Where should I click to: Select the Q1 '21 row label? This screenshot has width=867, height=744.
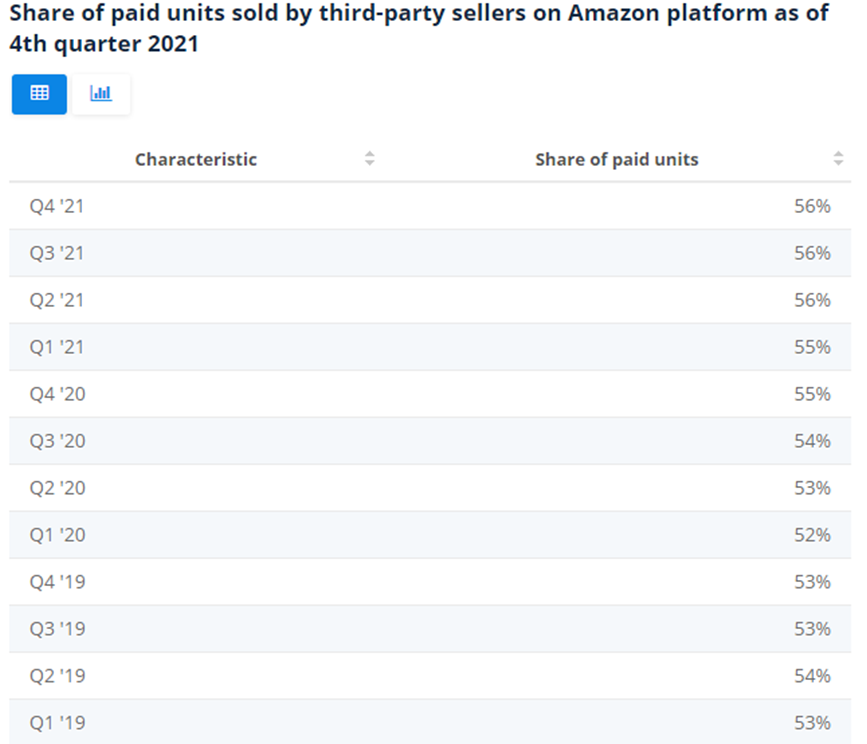click(x=57, y=347)
